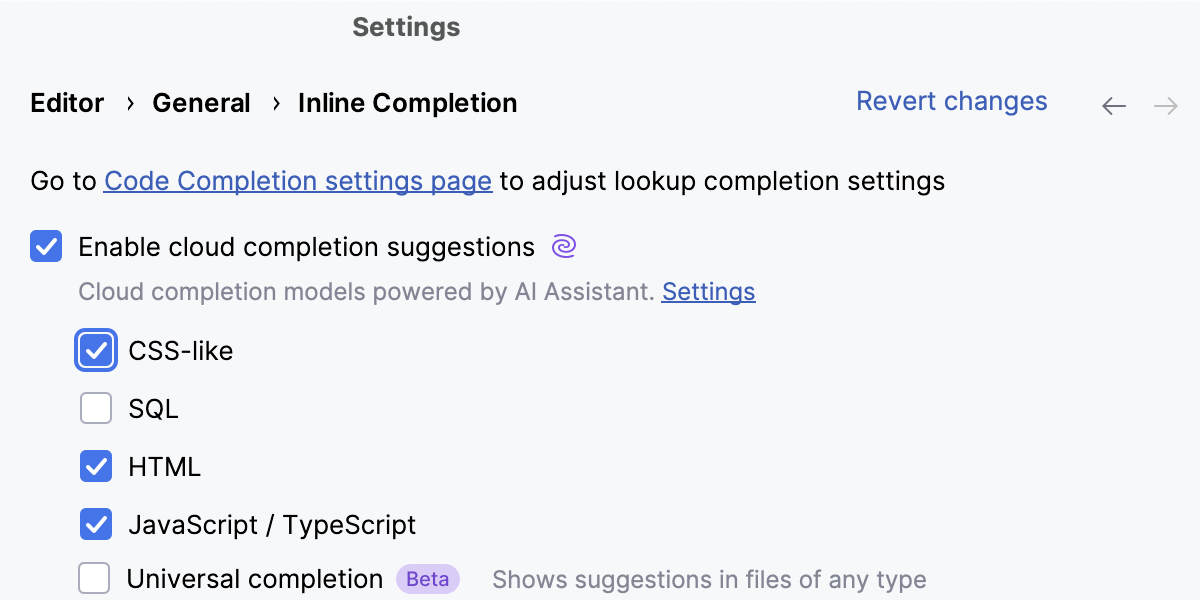Click the AI Assistant swirl icon

563,246
